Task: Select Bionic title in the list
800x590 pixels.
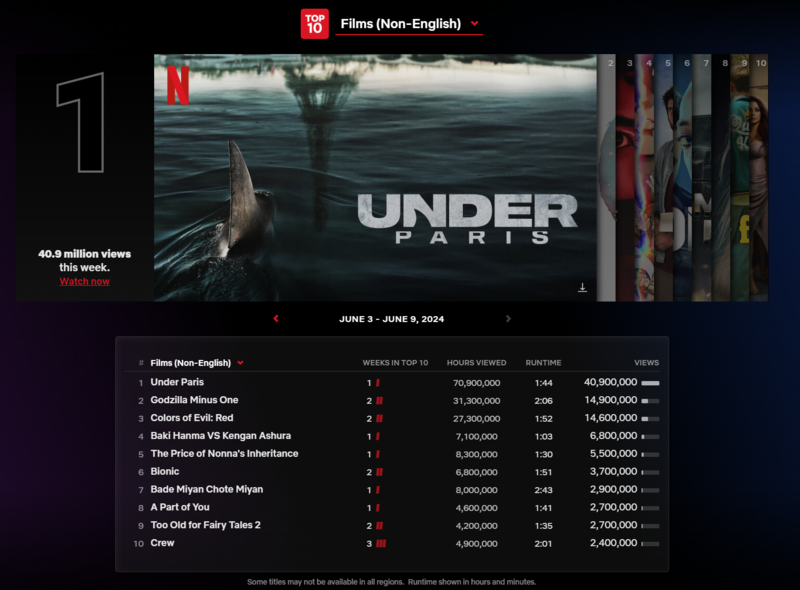Action: (x=165, y=472)
